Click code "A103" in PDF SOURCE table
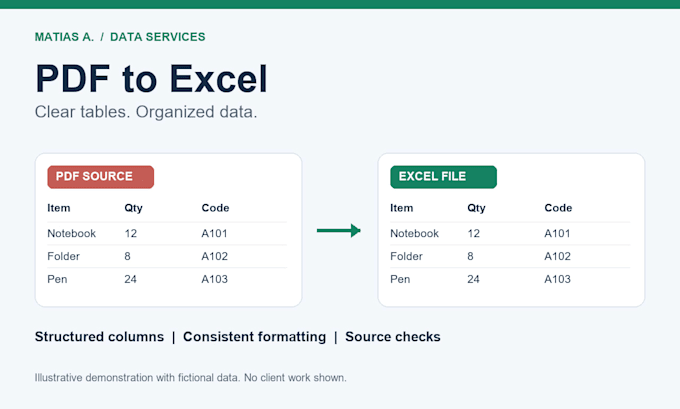The width and height of the screenshot is (680, 409). (214, 279)
